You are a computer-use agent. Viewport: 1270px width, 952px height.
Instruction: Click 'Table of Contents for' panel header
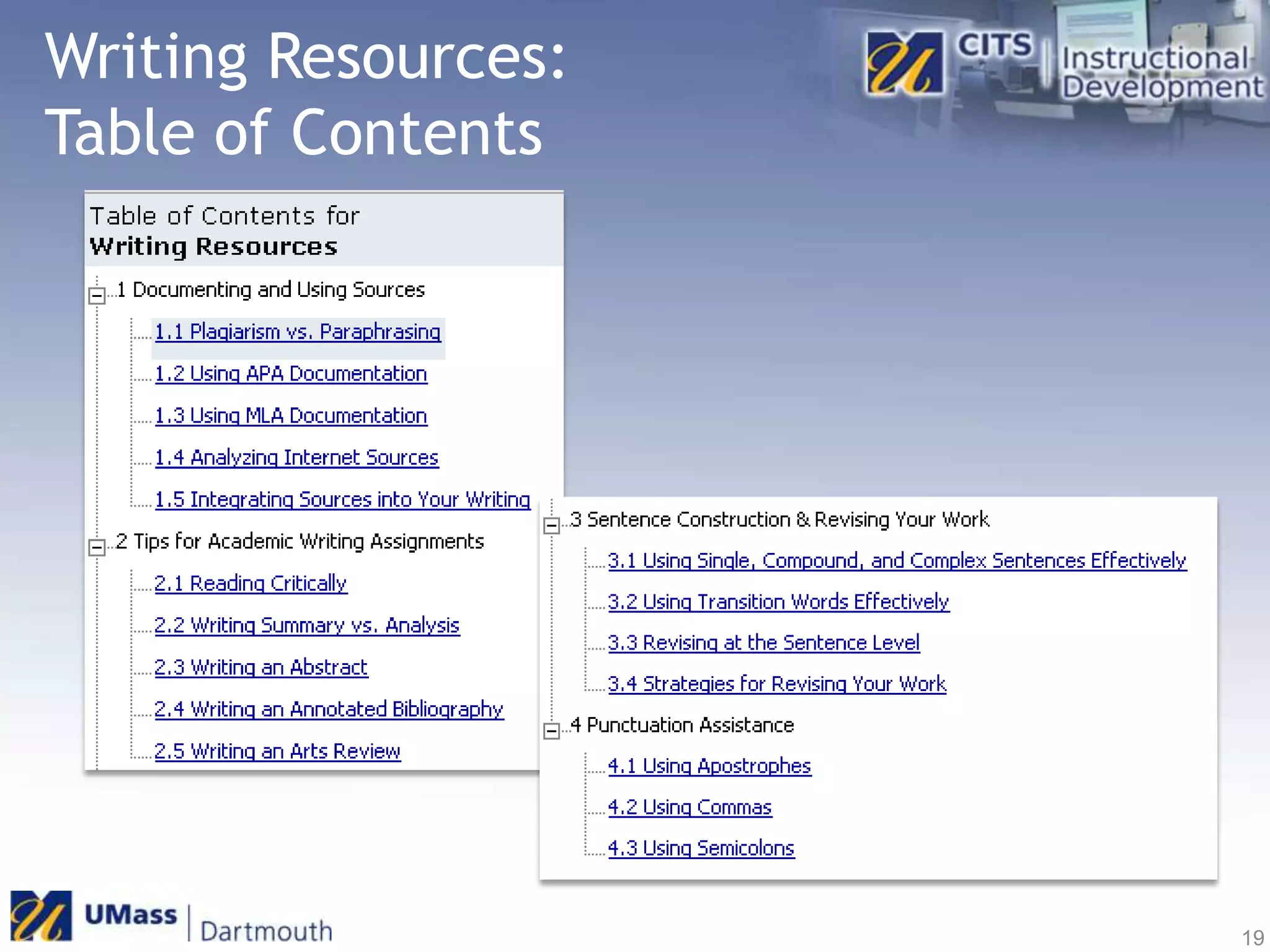tap(224, 216)
